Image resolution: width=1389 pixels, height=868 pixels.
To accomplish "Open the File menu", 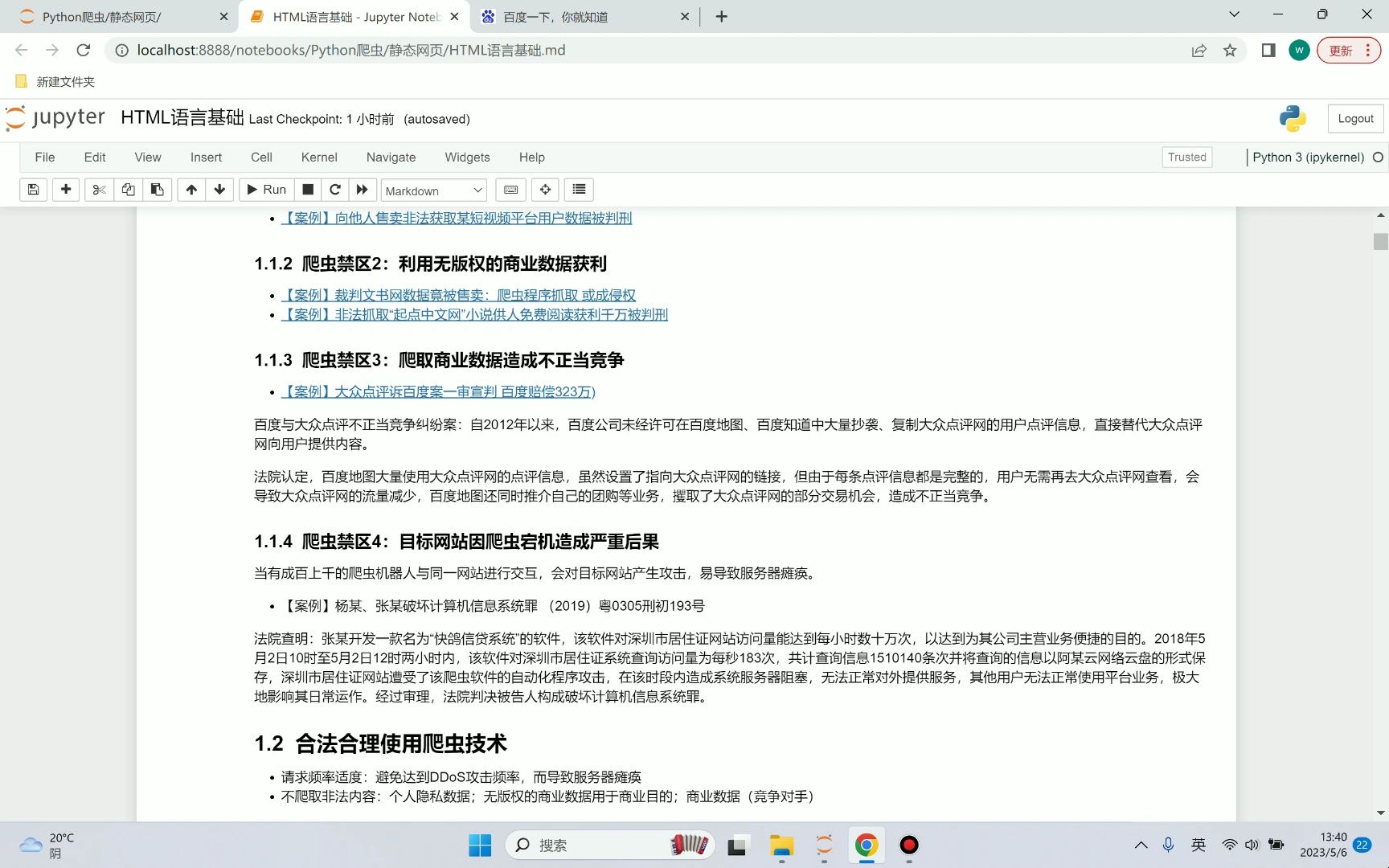I will point(45,158).
